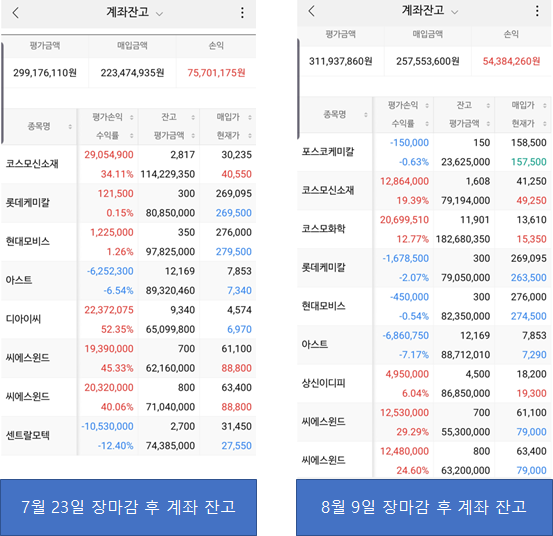Go back in left account balance screen
Screen dimensions: 553x536
16,13
